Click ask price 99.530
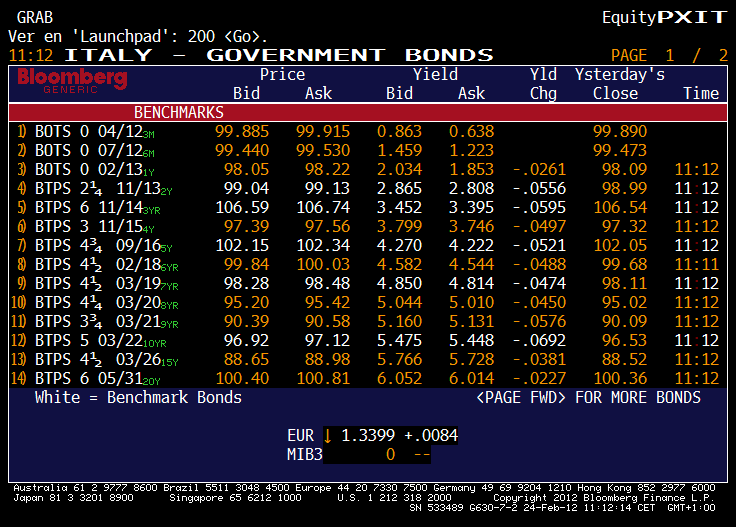The width and height of the screenshot is (736, 527). (x=323, y=150)
